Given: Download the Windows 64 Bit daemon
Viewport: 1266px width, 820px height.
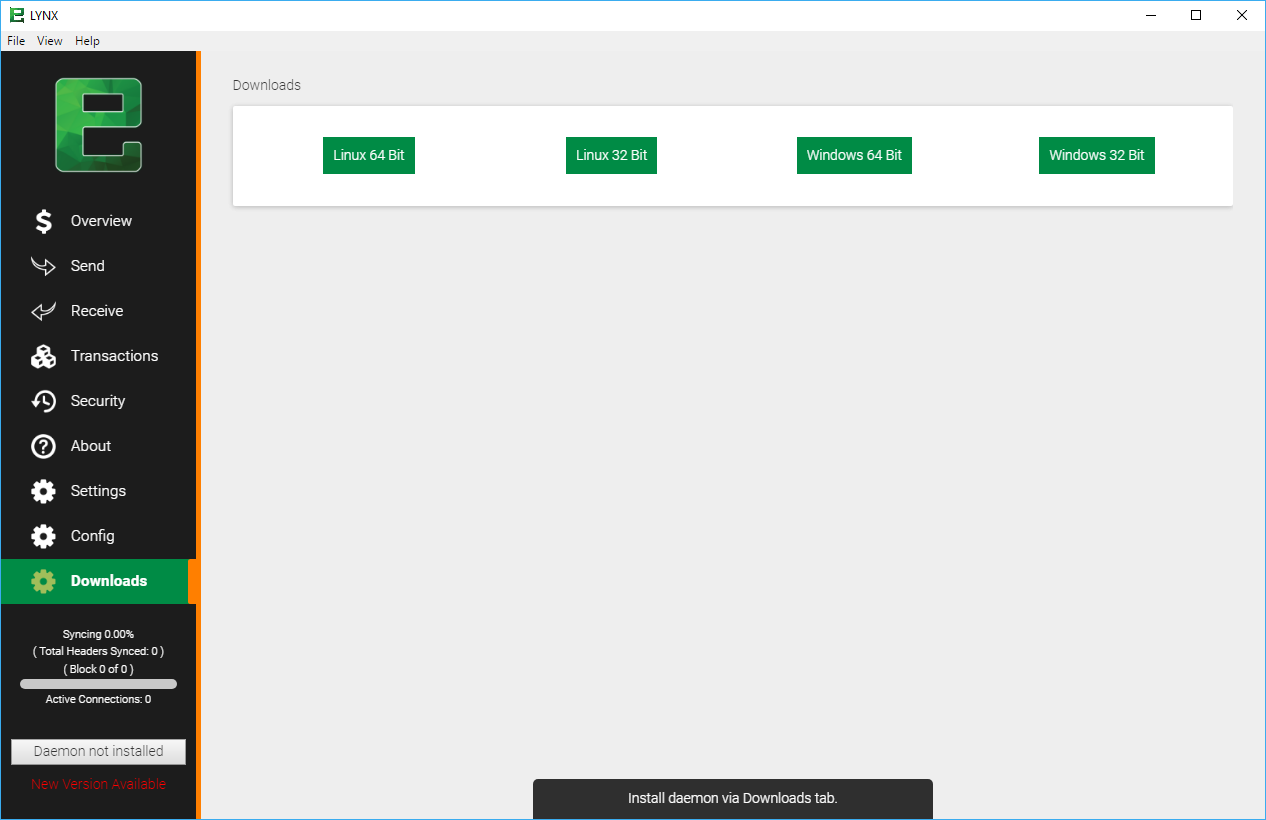Looking at the screenshot, I should point(854,155).
